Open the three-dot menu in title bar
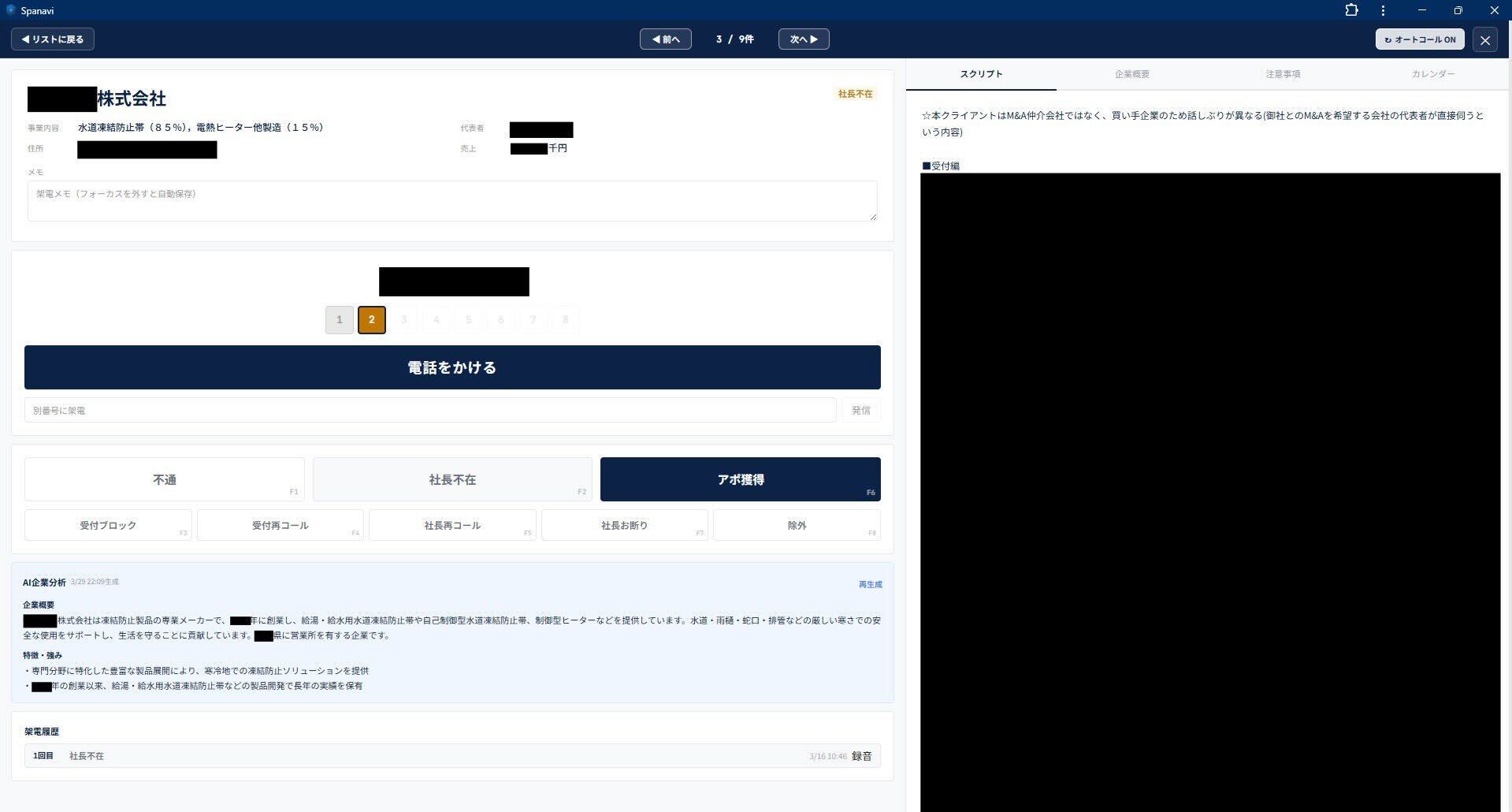1512x812 pixels. (1383, 10)
